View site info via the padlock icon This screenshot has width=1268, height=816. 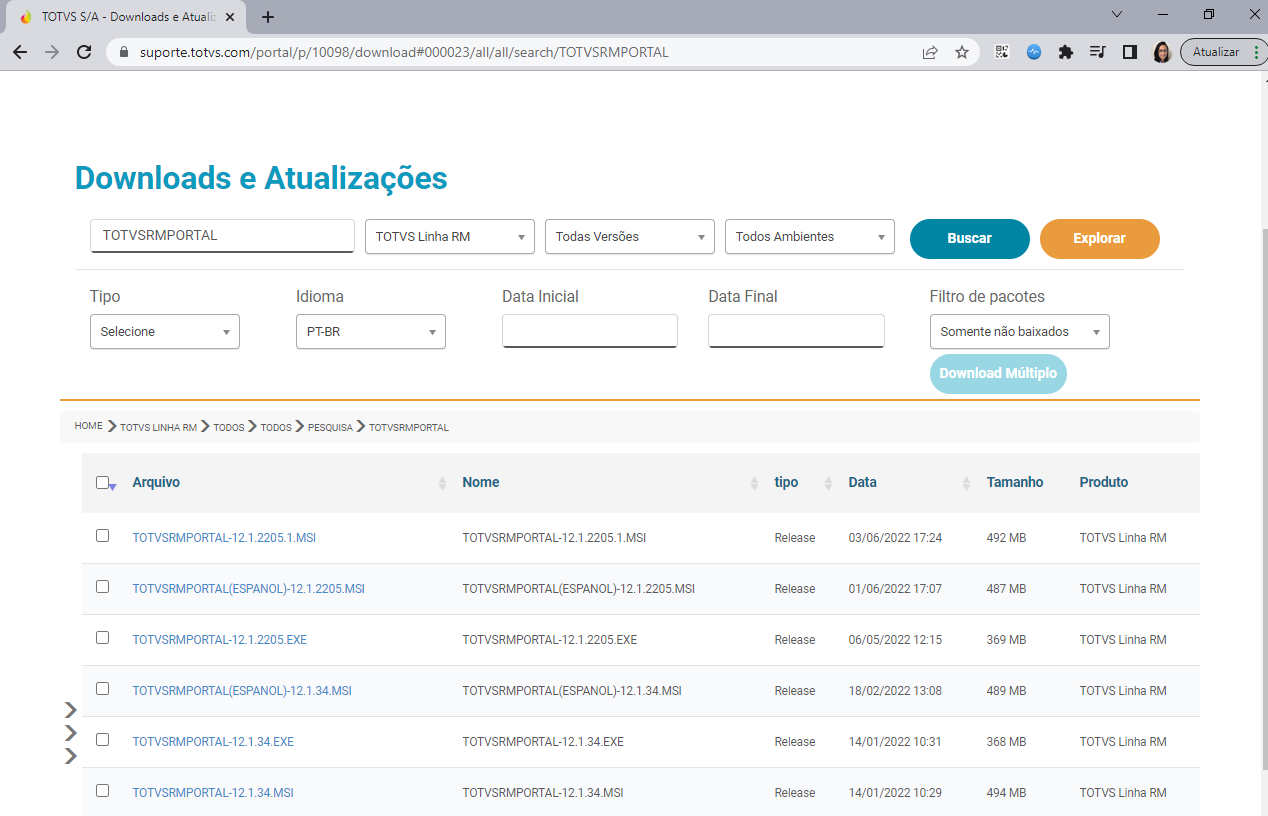(x=124, y=52)
